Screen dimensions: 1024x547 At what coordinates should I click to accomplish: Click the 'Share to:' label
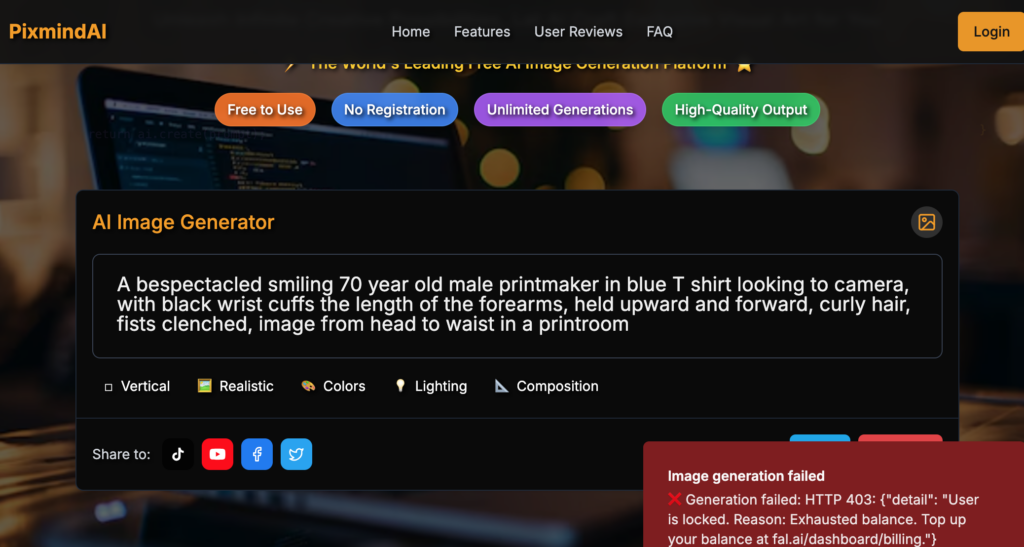coord(121,454)
